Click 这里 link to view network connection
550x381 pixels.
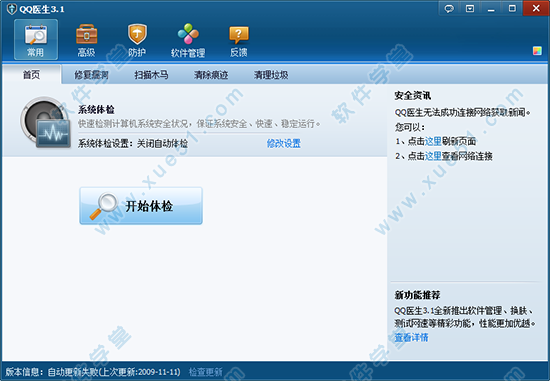pos(433,156)
